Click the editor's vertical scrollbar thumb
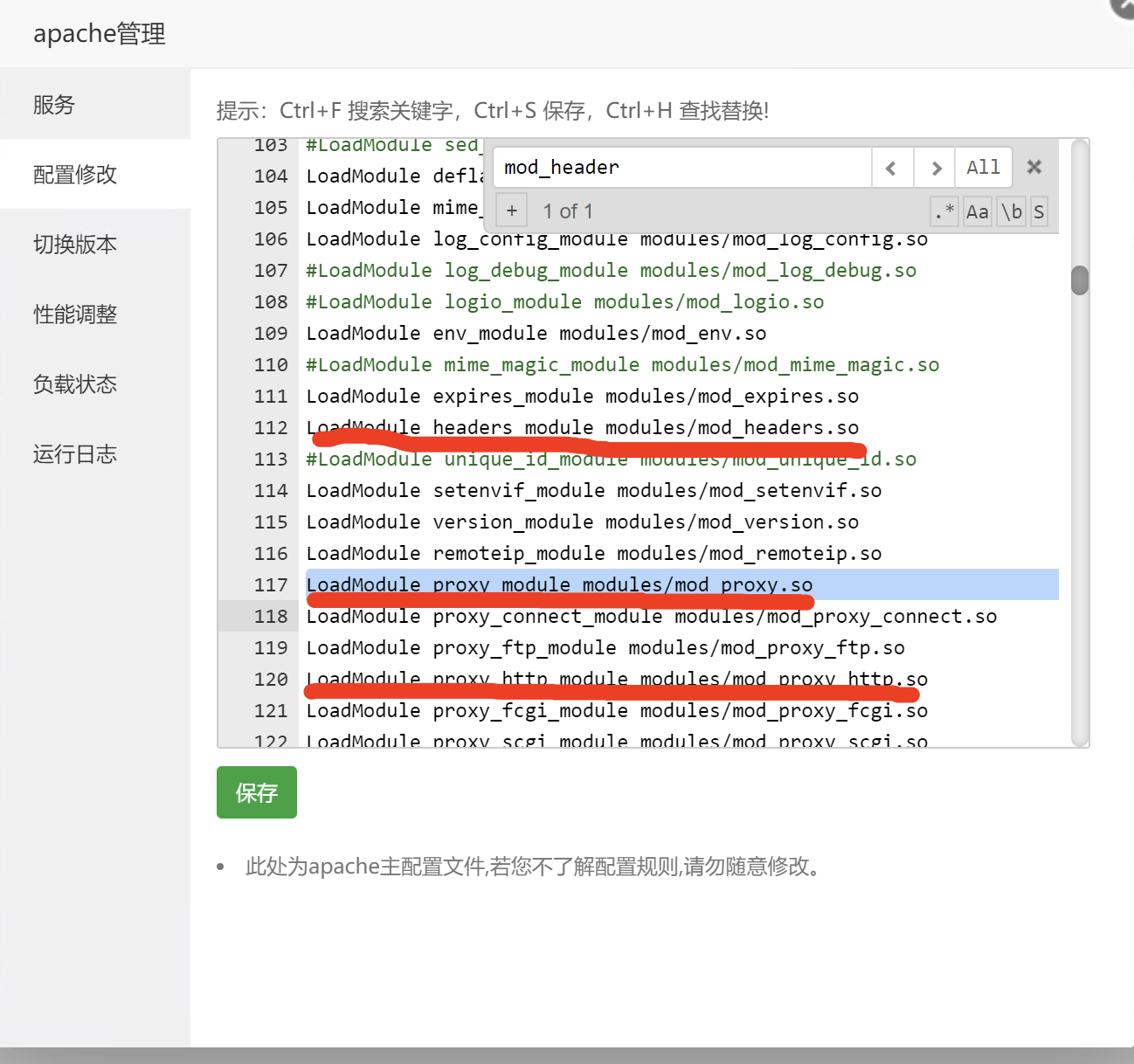This screenshot has height=1064, width=1134. 1078,280
